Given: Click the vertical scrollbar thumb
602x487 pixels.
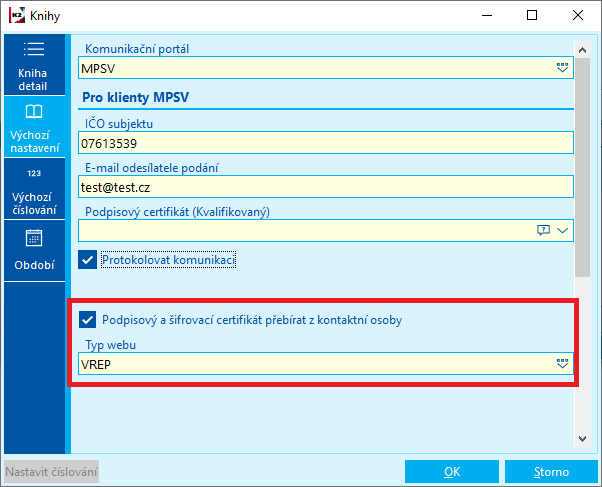Looking at the screenshot, I should (582, 167).
